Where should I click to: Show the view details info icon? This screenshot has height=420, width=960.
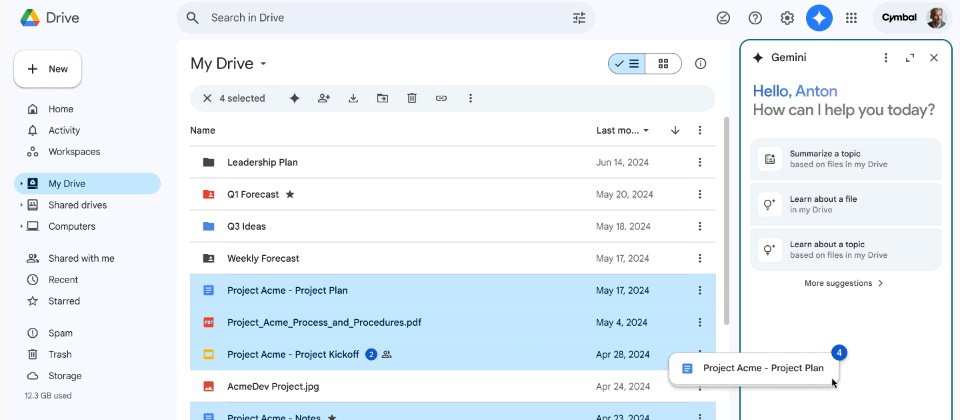coord(700,64)
